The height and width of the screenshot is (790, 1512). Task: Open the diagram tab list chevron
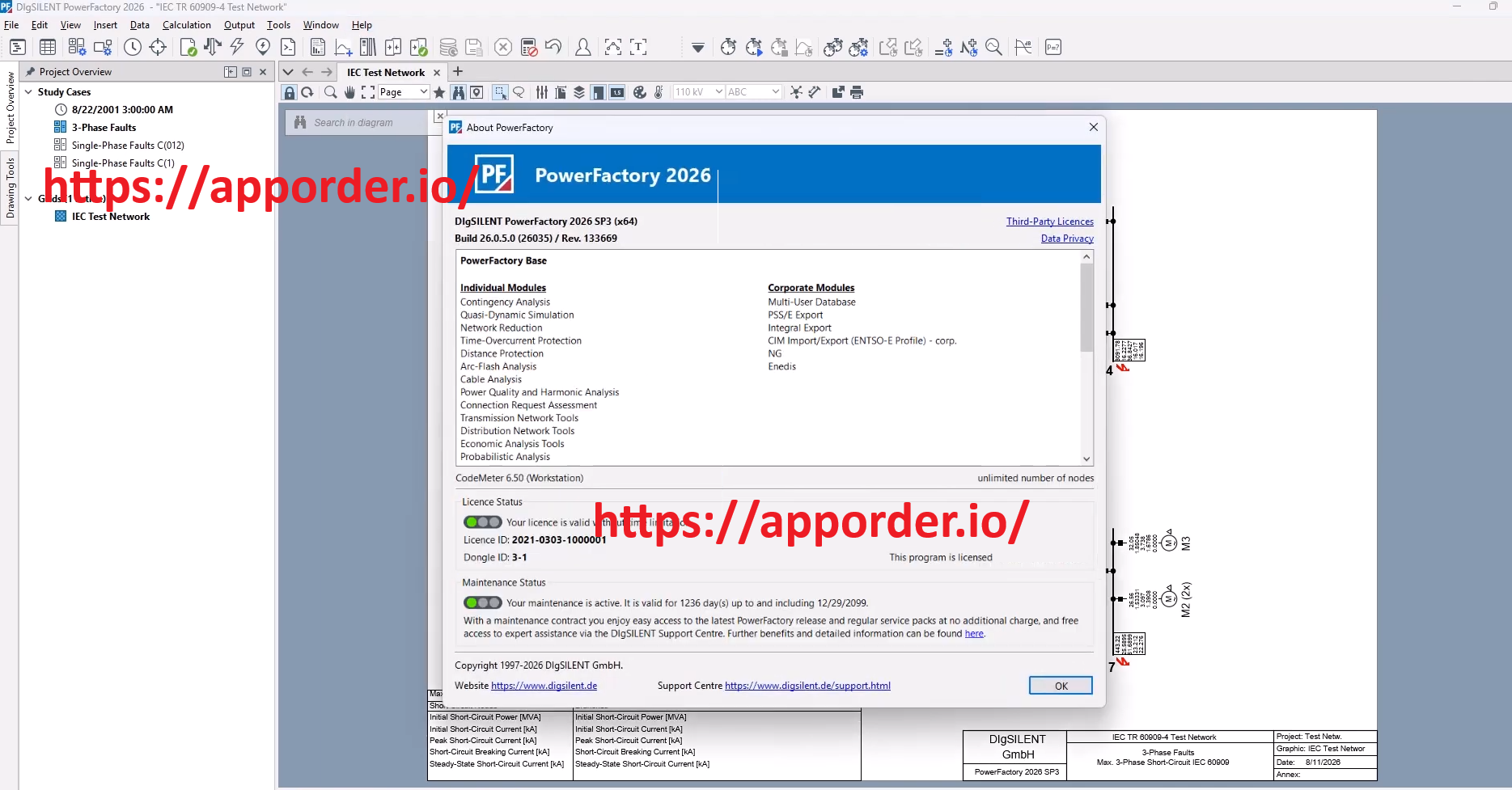click(288, 72)
